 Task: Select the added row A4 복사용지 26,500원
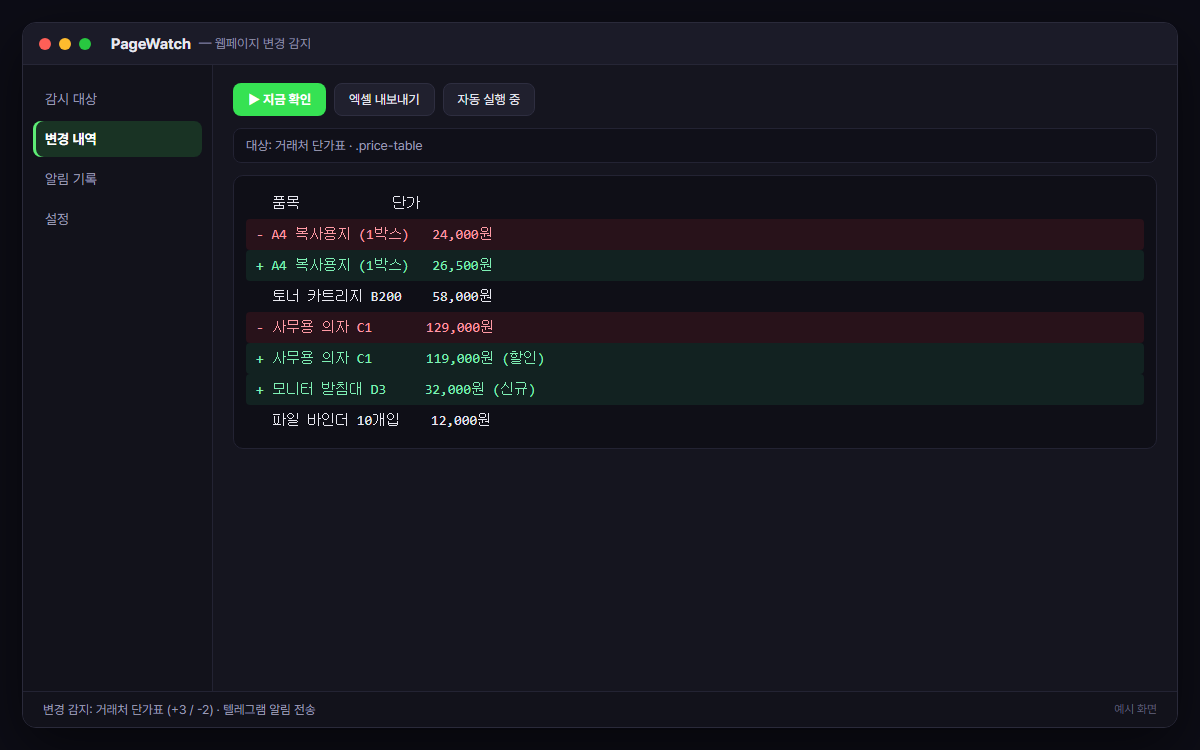[x=694, y=265]
